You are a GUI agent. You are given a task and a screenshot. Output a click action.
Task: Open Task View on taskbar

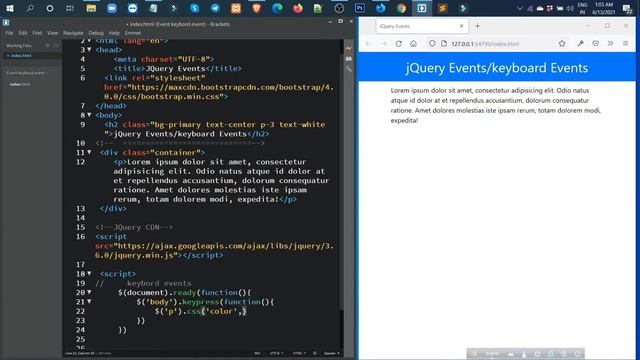(70, 8)
